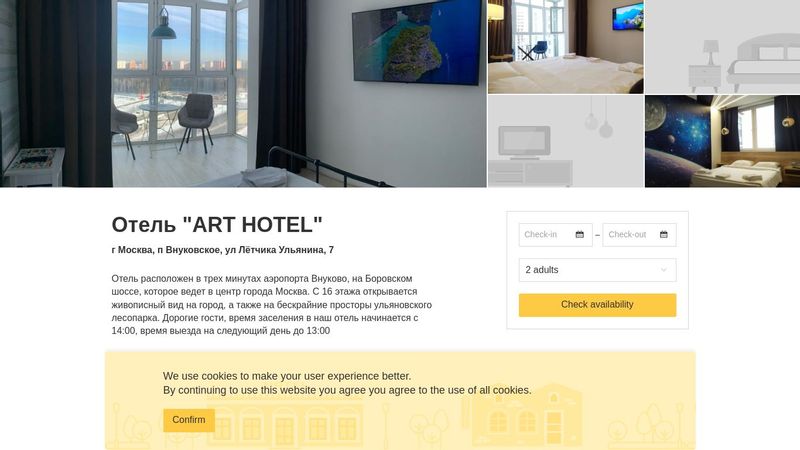Open the space mural room photo
The height and width of the screenshot is (450, 800).
tap(722, 141)
